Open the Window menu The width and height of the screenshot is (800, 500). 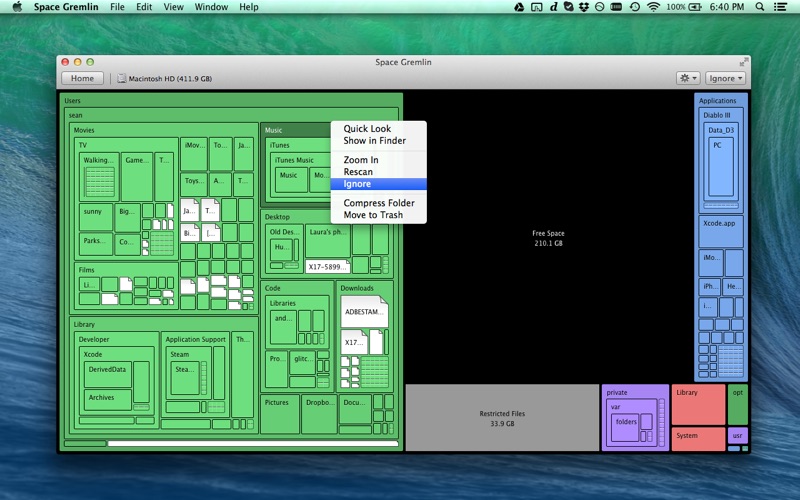[x=211, y=7]
